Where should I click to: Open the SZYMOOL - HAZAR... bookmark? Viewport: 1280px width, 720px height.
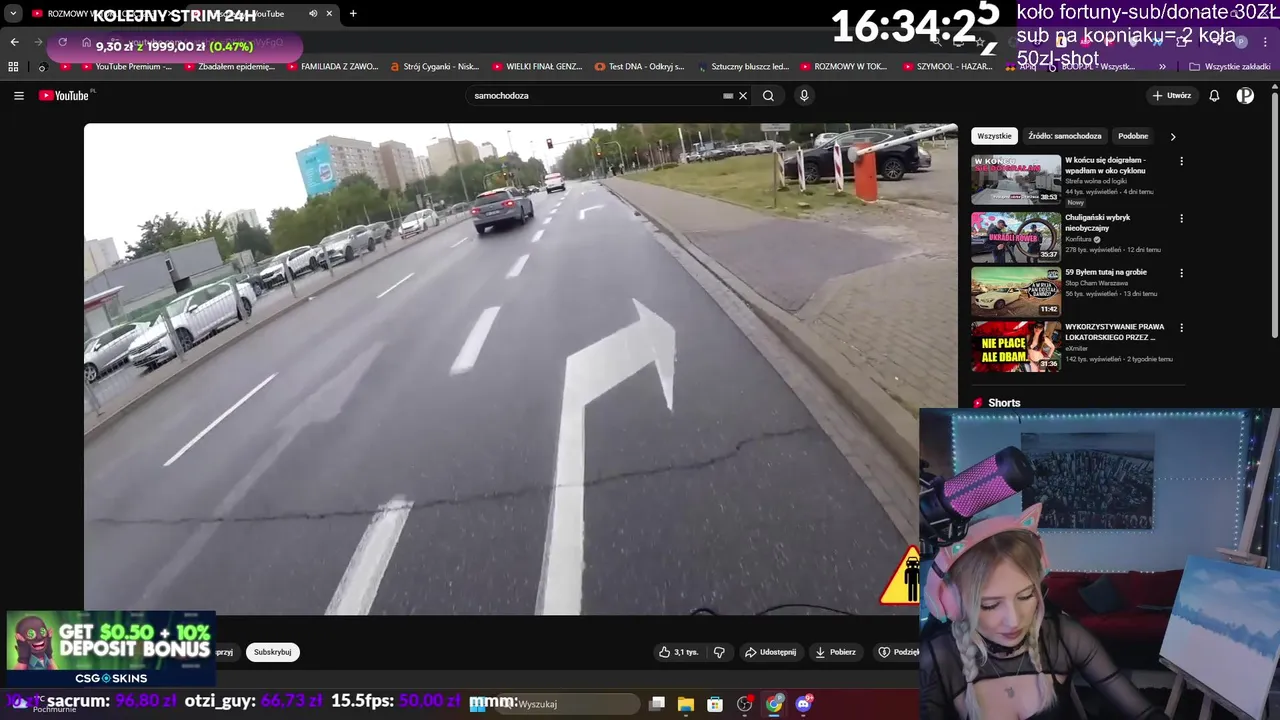pyautogui.click(x=948, y=66)
